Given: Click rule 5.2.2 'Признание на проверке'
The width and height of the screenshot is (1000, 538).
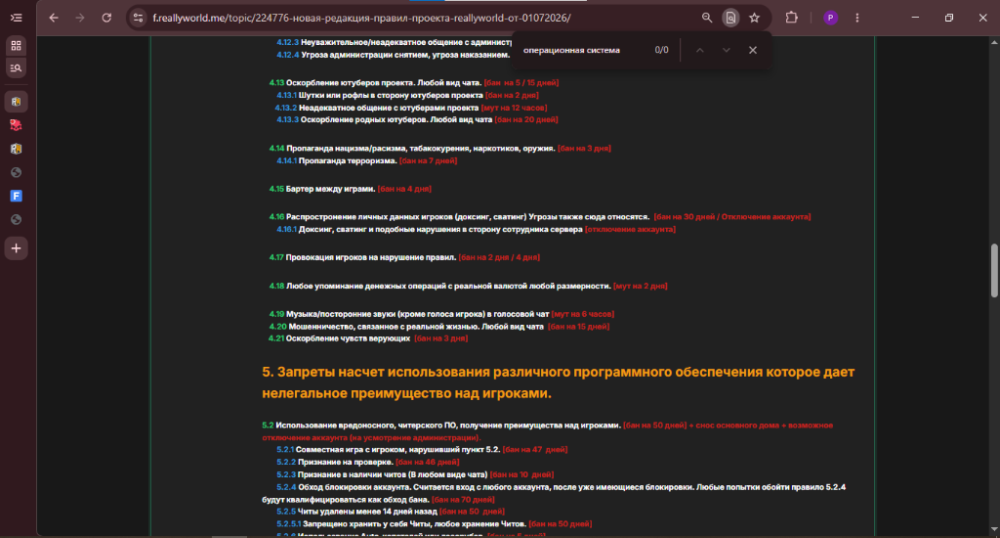Looking at the screenshot, I should pyautogui.click(x=367, y=462).
